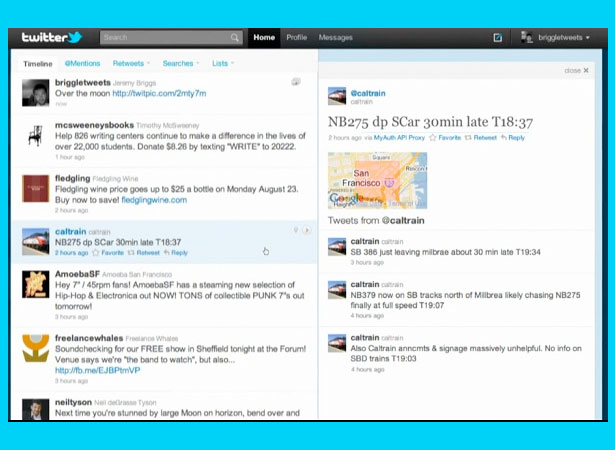Expand the Lists dropdown tab
This screenshot has width=615, height=450.
[x=223, y=63]
